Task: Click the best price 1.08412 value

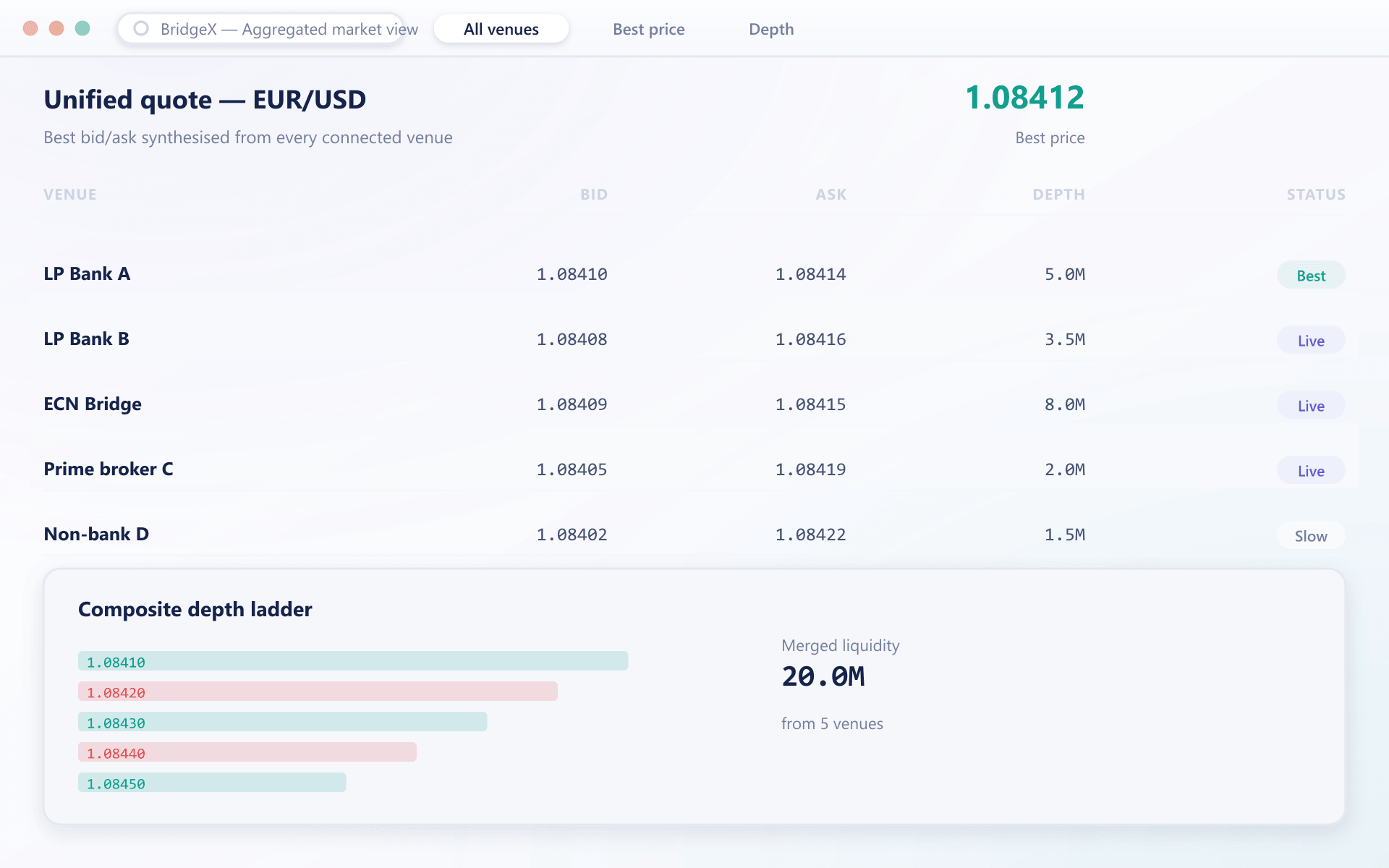Action: click(x=1024, y=98)
